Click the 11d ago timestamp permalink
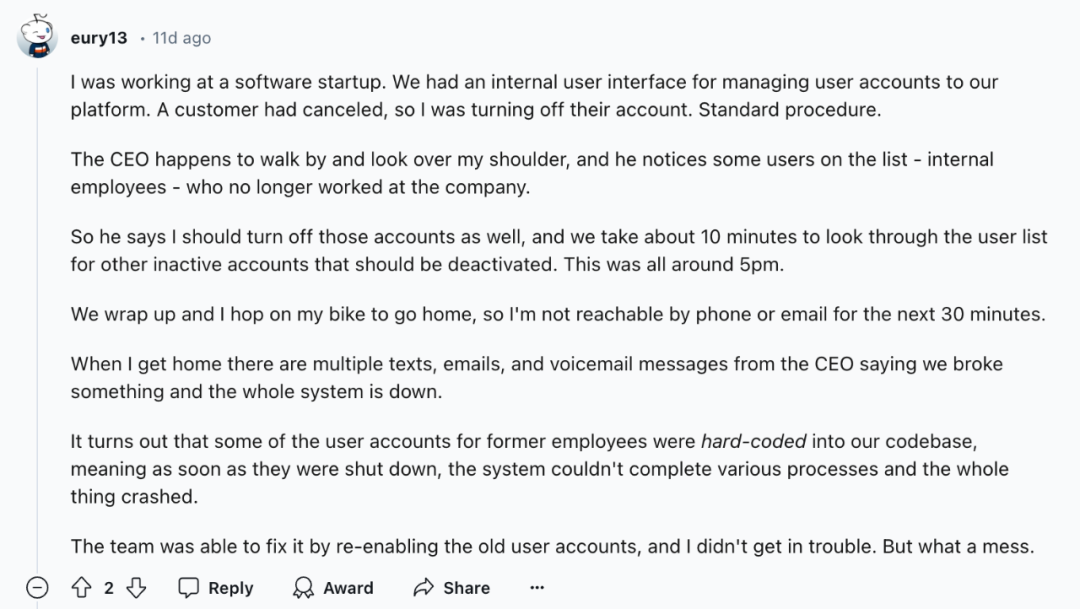Screen dimensions: 1080x609 point(182,38)
